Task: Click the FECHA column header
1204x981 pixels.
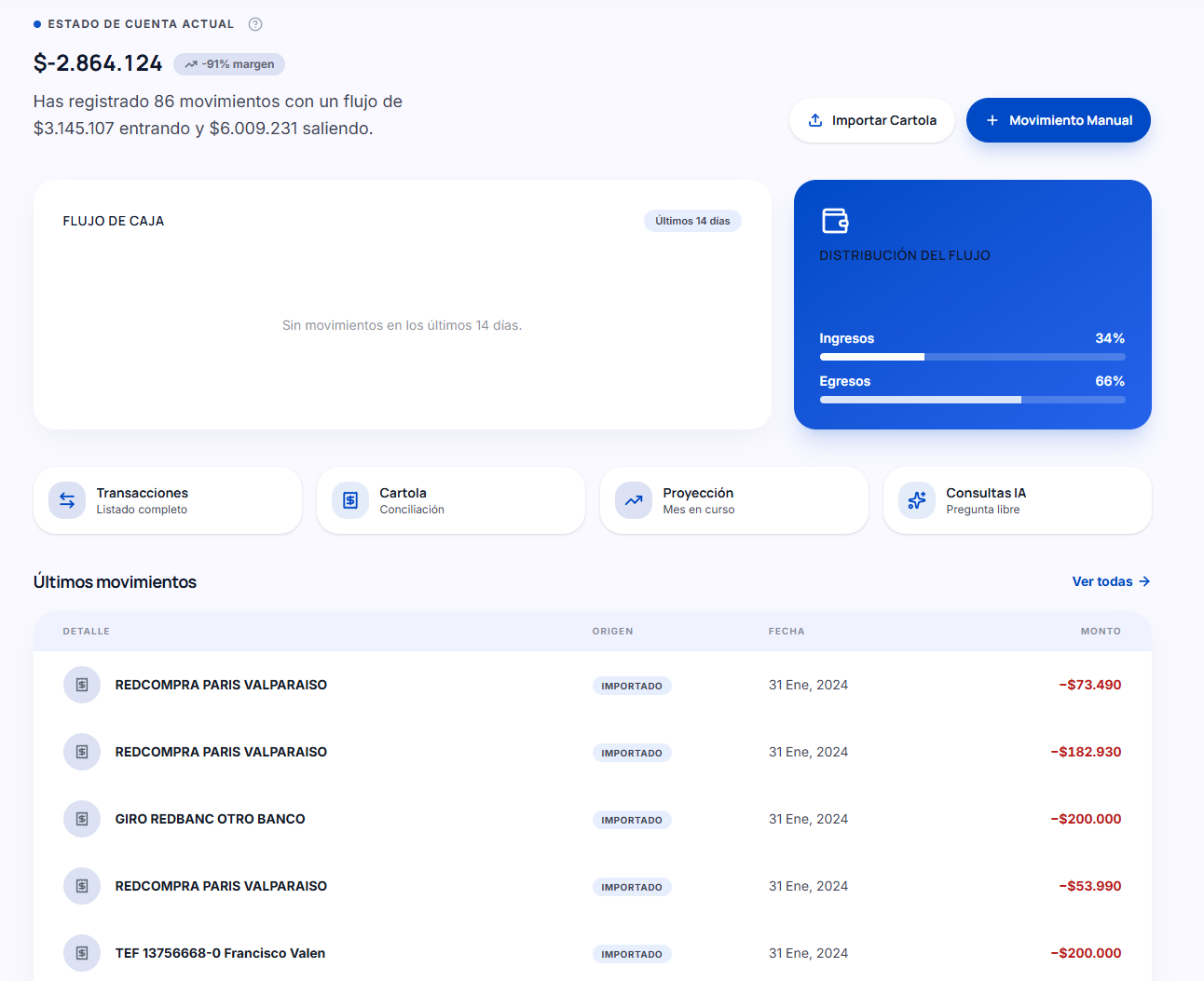Action: click(787, 632)
